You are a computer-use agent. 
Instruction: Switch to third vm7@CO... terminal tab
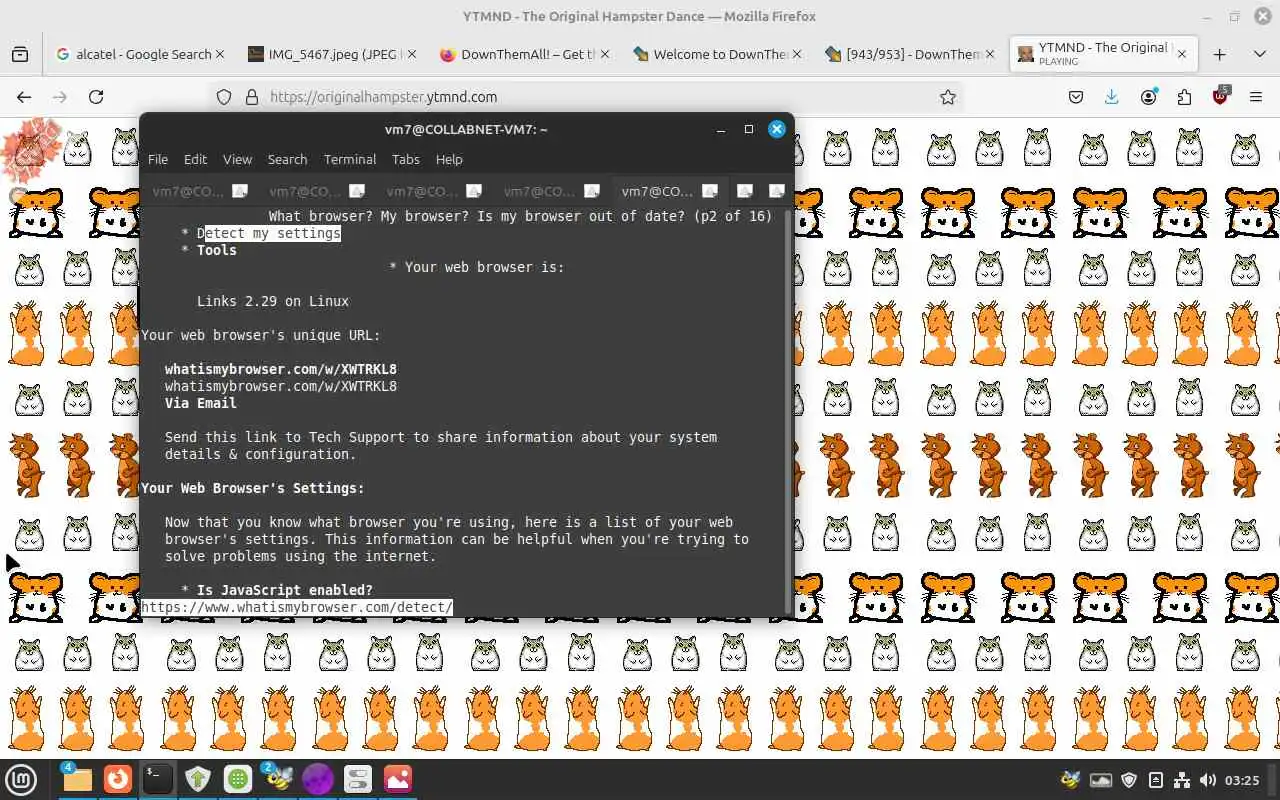point(423,191)
